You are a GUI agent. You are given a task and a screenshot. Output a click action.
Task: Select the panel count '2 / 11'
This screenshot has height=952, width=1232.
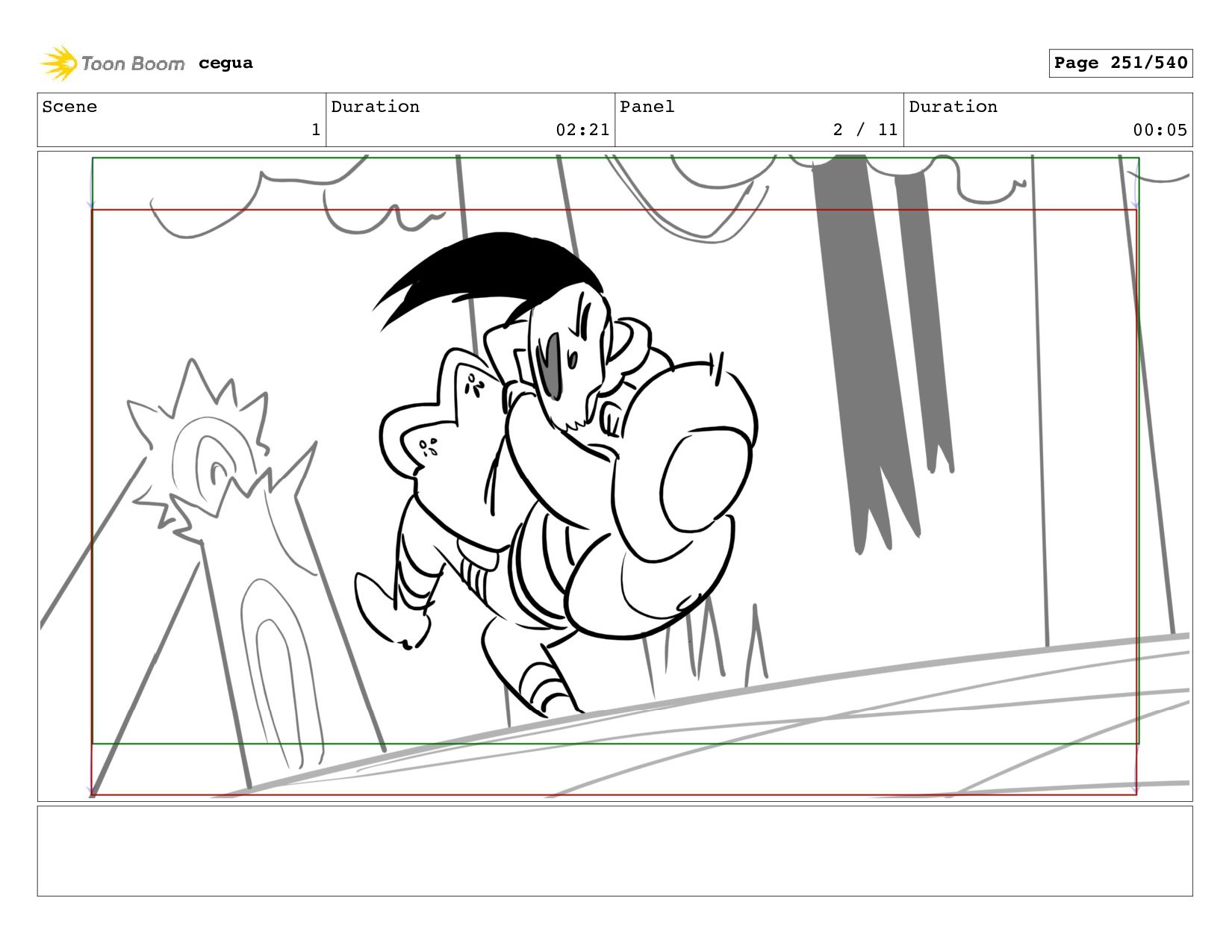click(865, 130)
